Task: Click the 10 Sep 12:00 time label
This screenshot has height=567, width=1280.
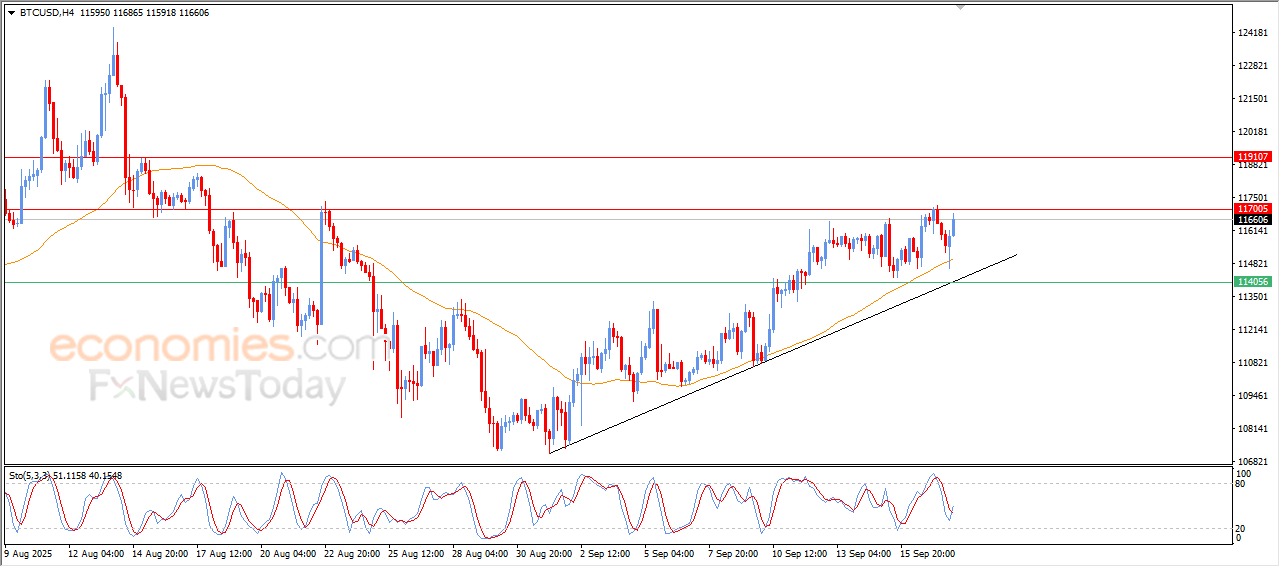Action: tap(800, 552)
